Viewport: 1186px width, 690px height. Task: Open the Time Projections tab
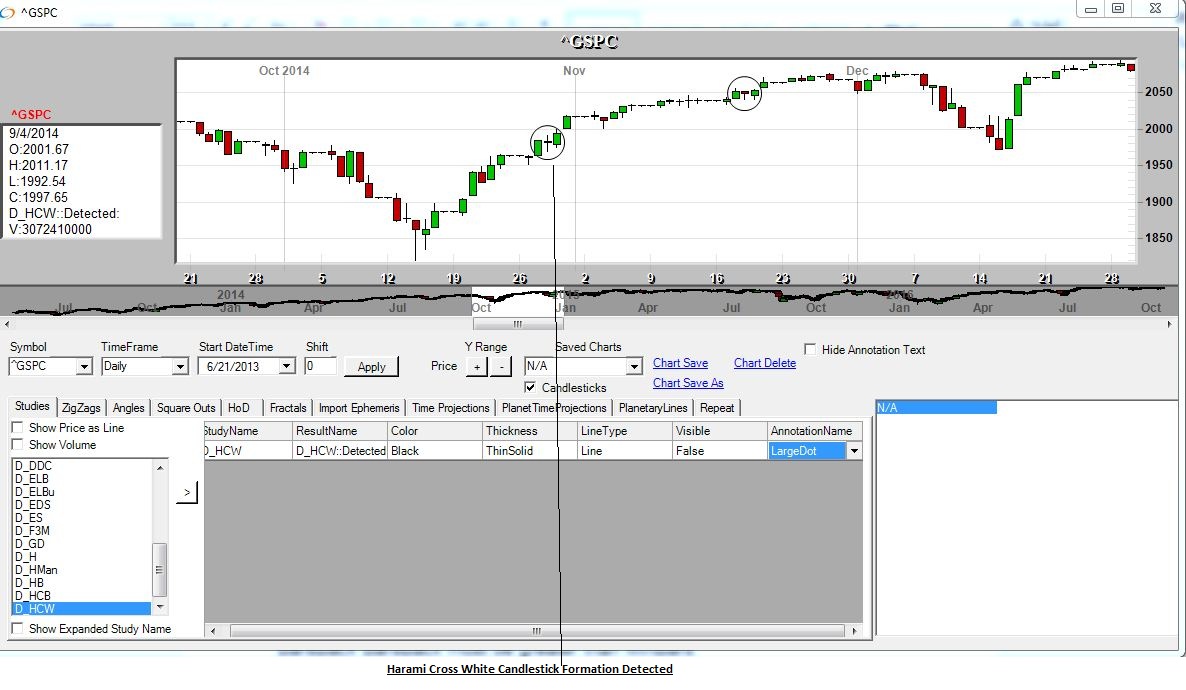pos(450,408)
